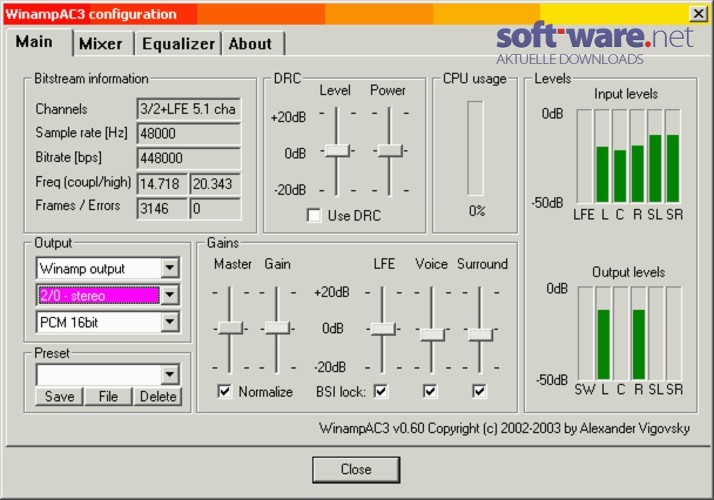Click the LFE gain slider handle
Screen dimensions: 714x500
382,328
